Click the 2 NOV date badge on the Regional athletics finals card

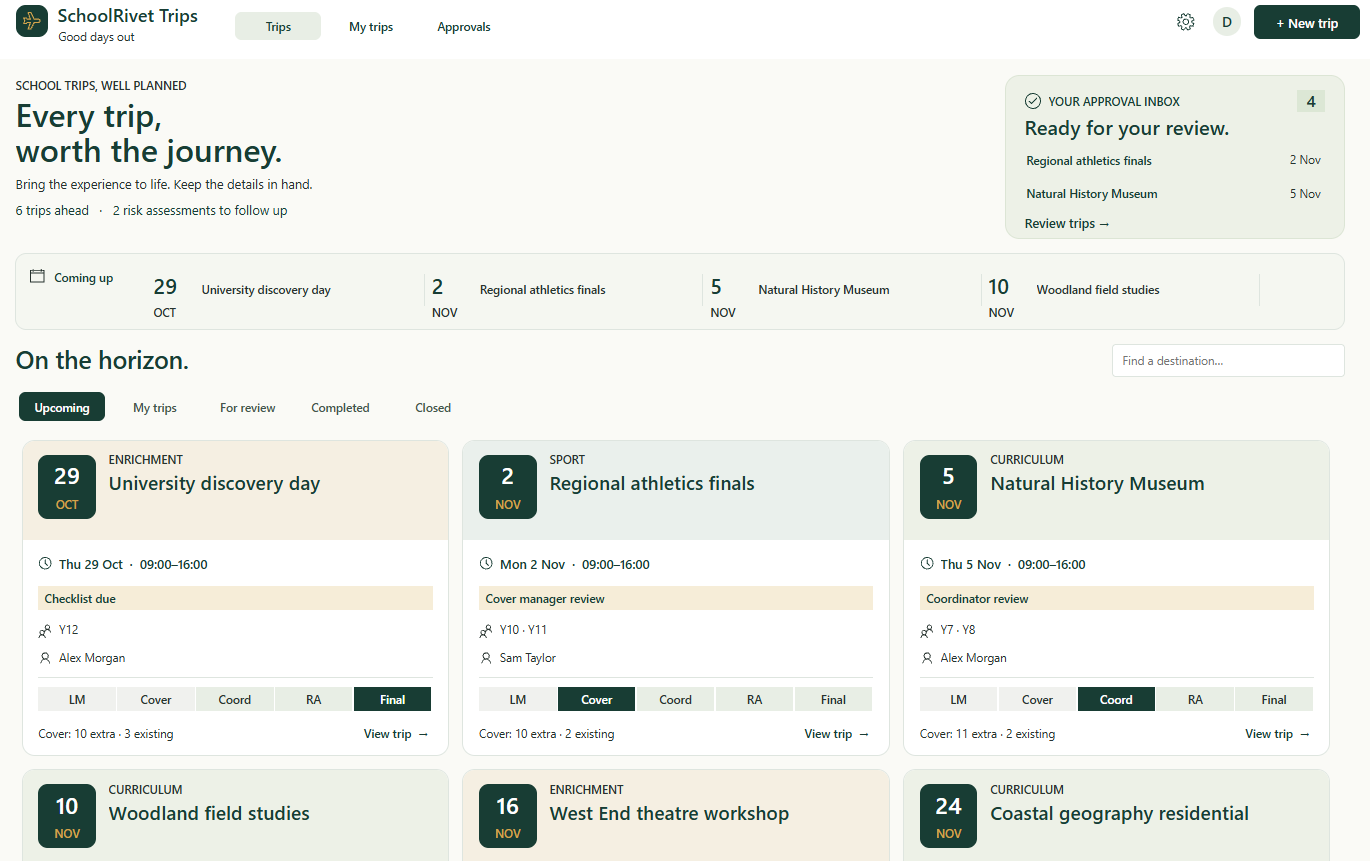pos(508,487)
